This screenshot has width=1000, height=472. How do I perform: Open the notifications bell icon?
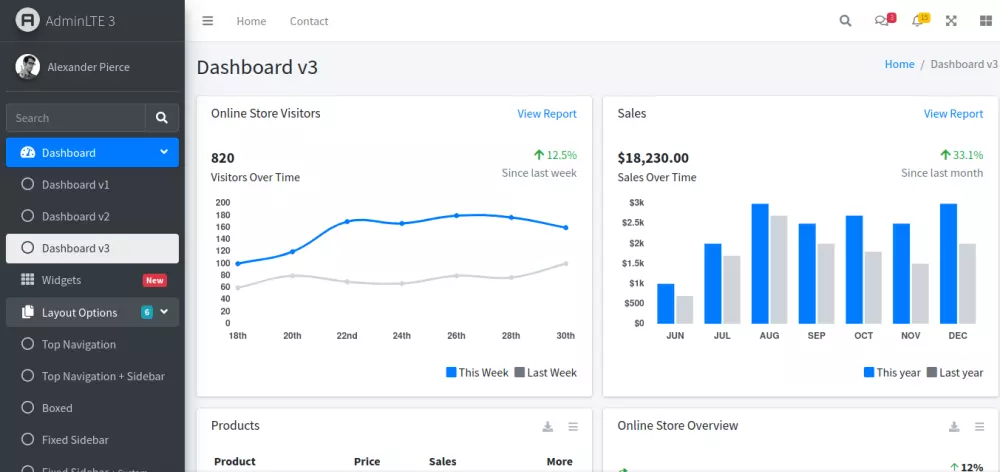point(918,21)
